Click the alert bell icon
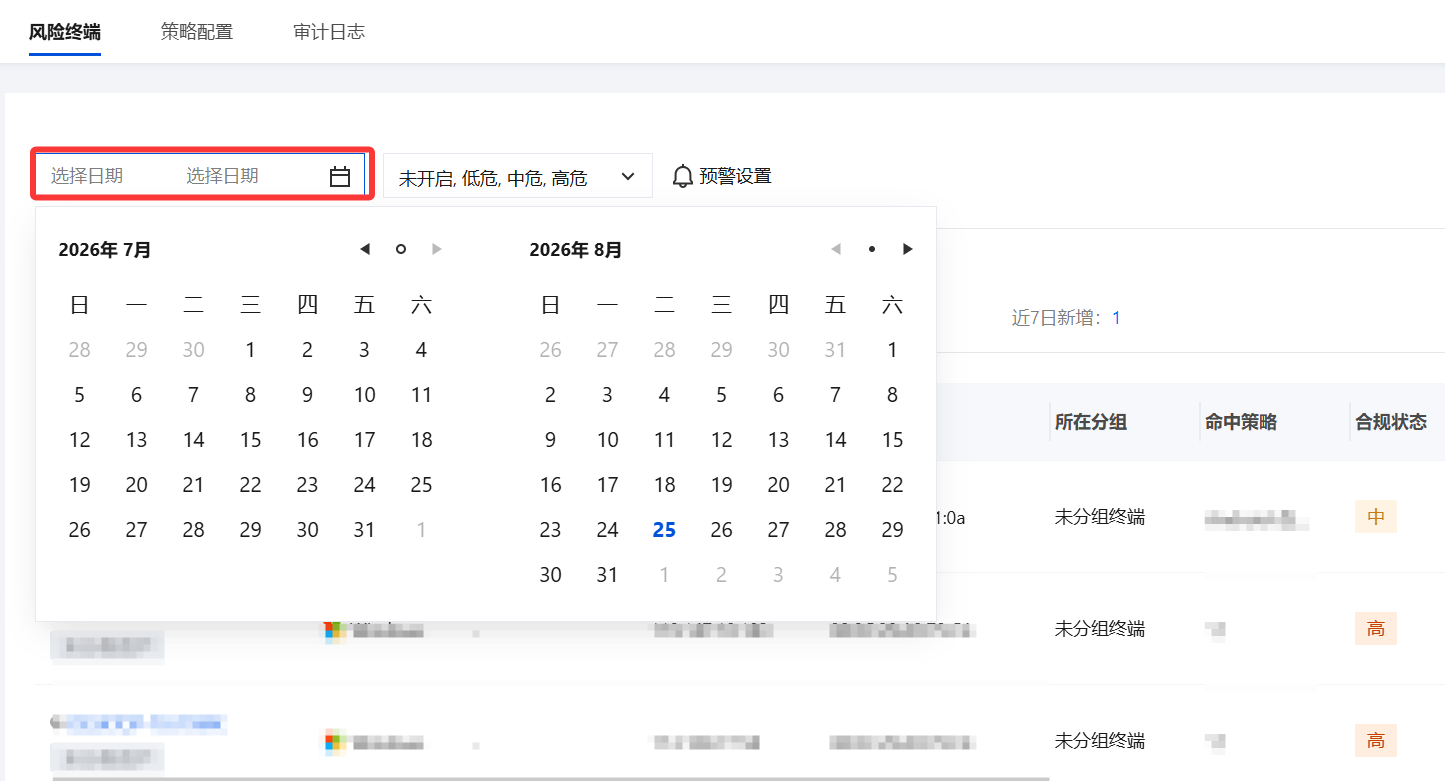The width and height of the screenshot is (1445, 781). [x=683, y=176]
